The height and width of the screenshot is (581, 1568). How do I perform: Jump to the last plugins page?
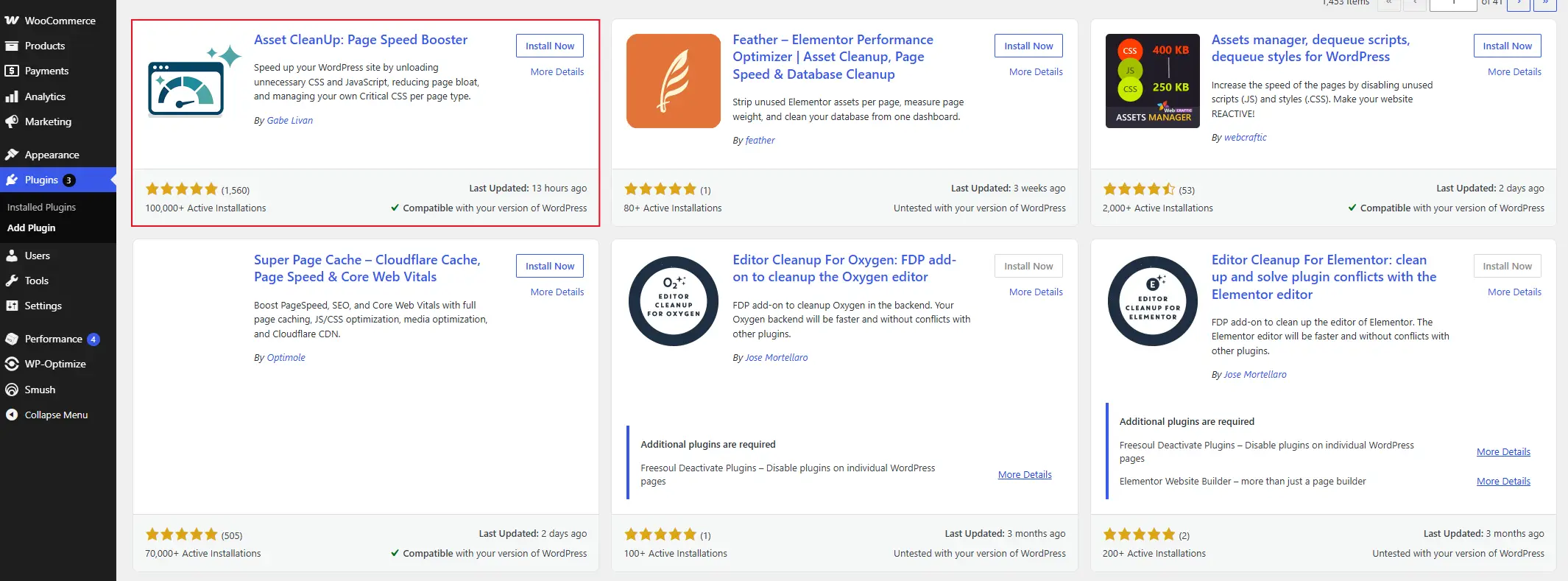(1545, 3)
